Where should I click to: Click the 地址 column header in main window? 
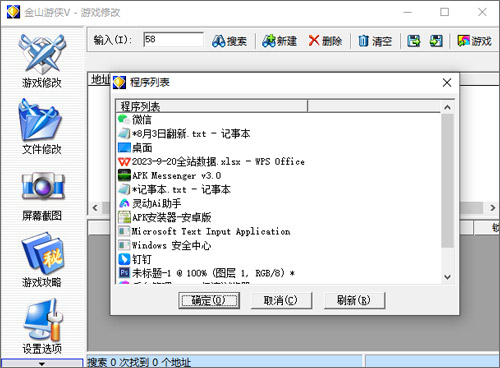101,79
